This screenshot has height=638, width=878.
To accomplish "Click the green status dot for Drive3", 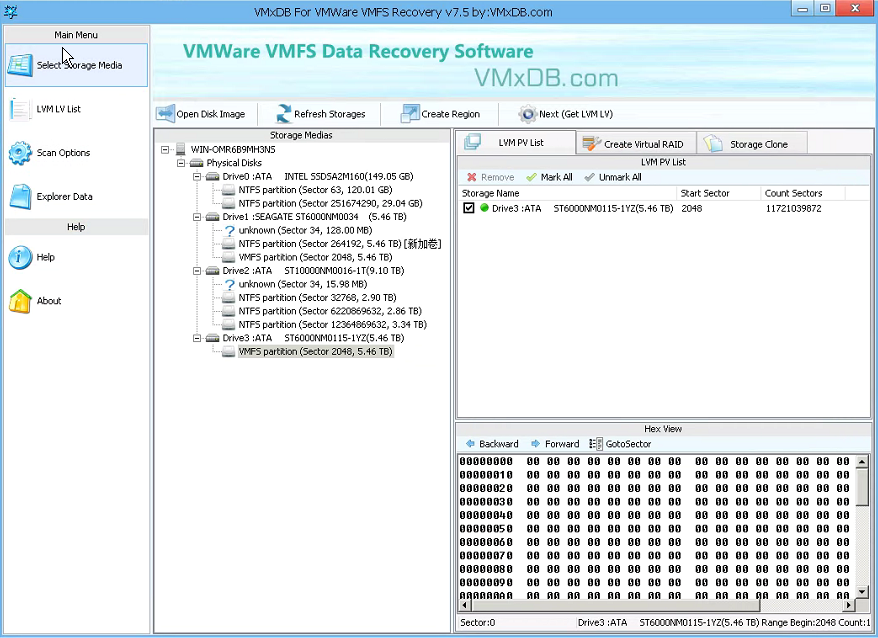I will click(484, 208).
